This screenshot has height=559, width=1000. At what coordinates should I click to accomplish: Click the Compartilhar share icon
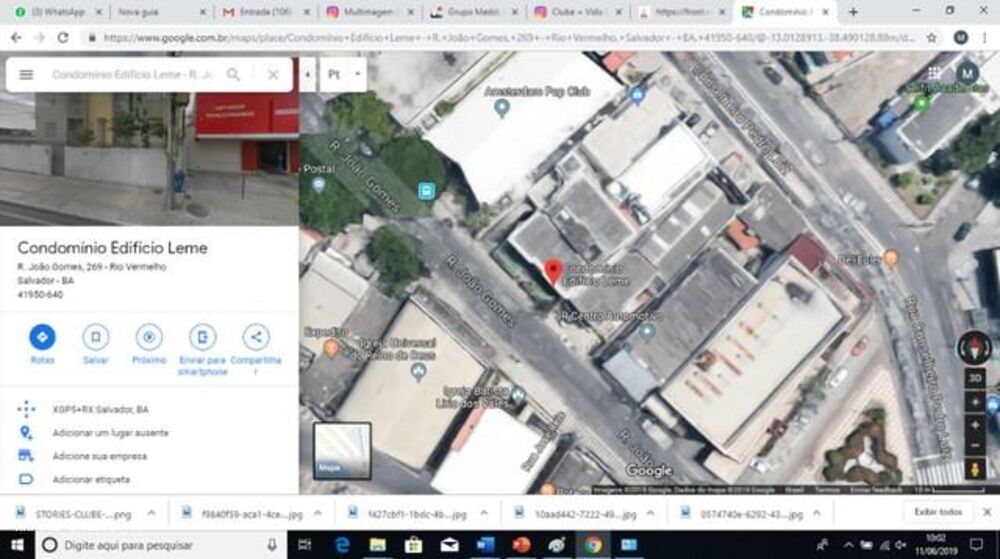pyautogui.click(x=256, y=337)
